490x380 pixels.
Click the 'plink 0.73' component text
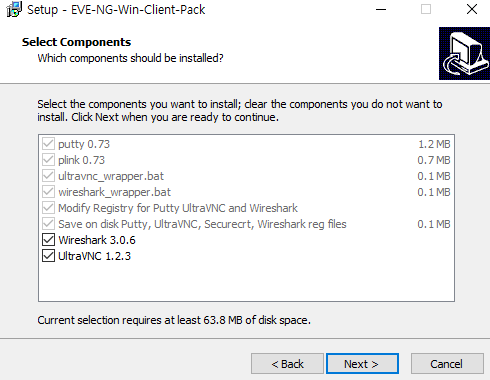[82, 160]
